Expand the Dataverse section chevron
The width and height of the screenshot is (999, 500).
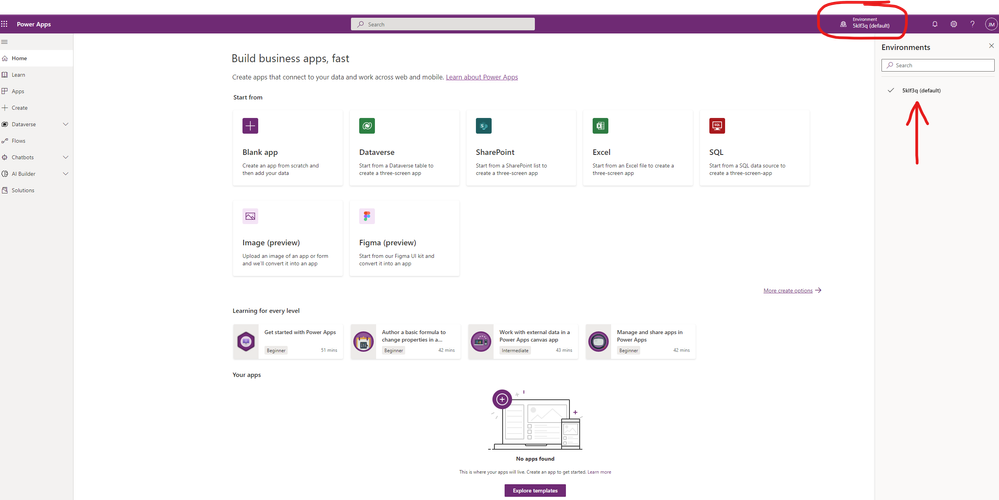65,124
